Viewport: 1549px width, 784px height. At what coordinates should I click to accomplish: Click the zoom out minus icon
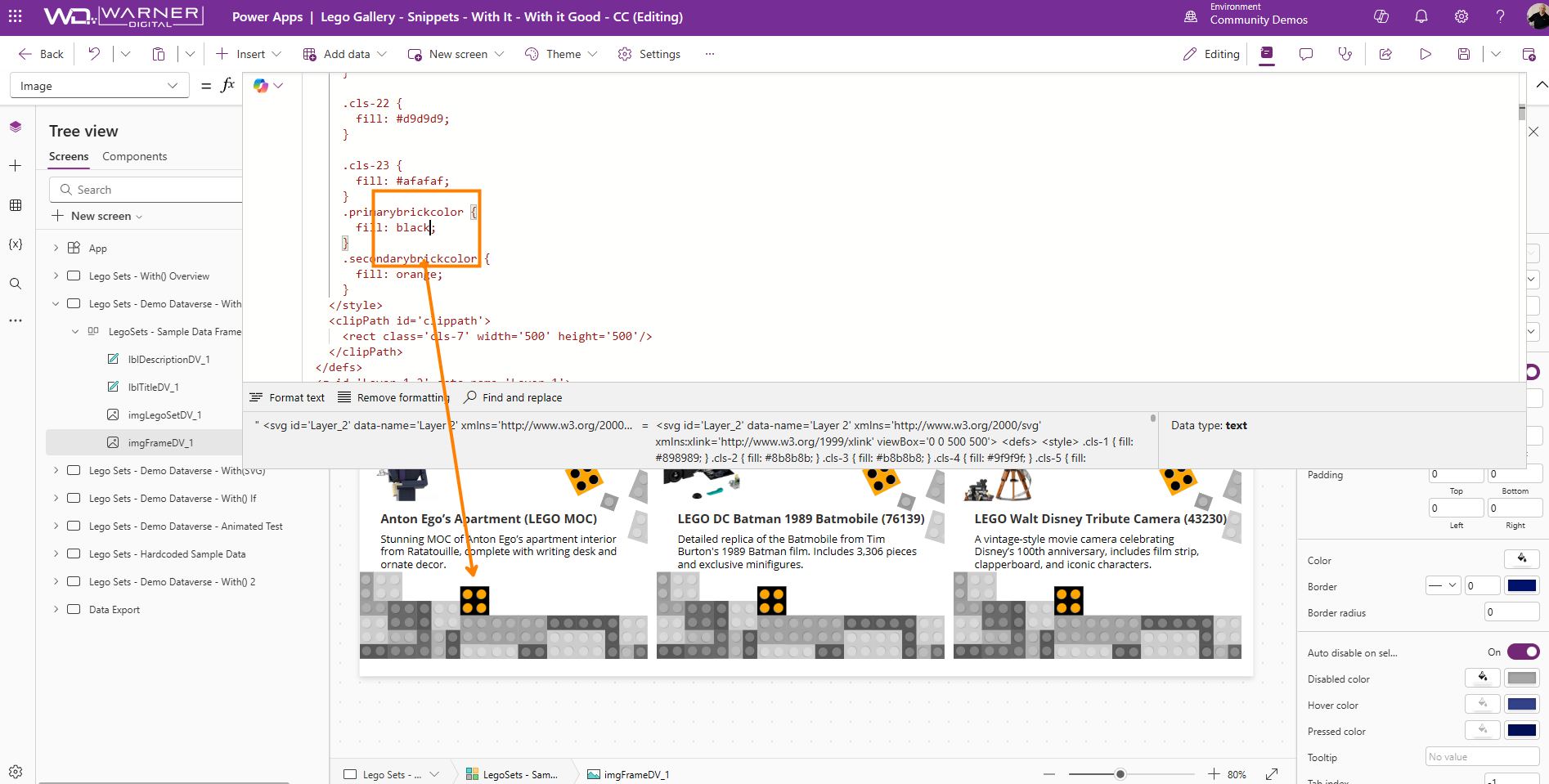tap(1049, 774)
